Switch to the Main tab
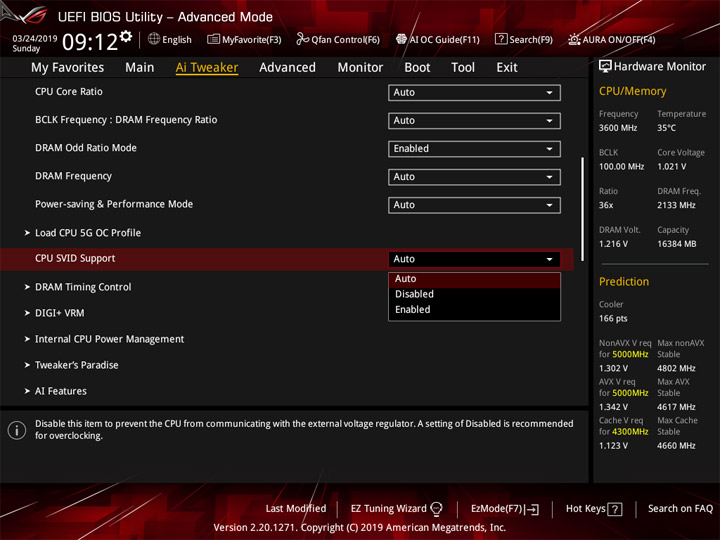The image size is (720, 540). point(140,68)
